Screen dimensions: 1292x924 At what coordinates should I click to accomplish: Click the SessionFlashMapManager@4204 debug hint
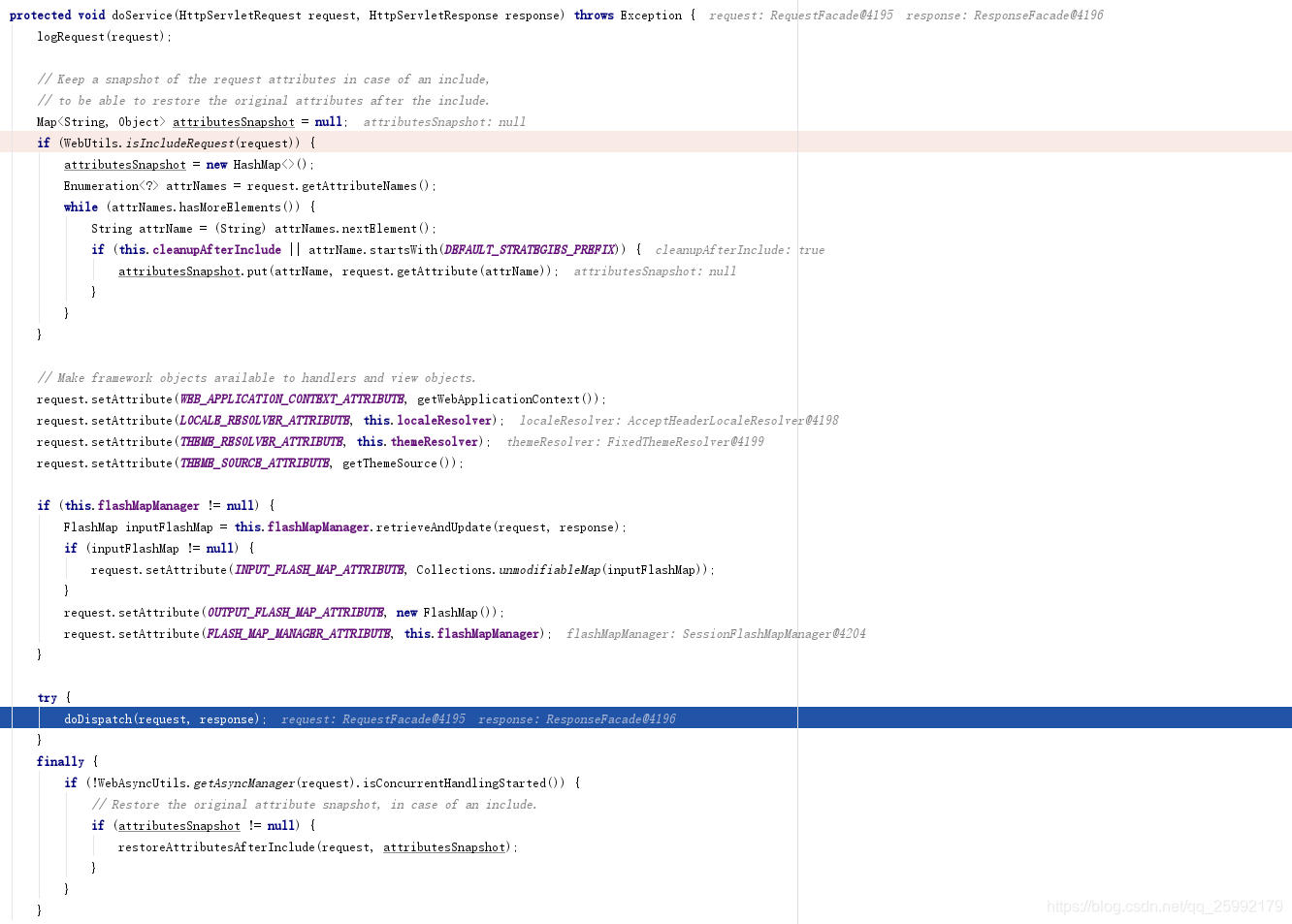point(774,634)
